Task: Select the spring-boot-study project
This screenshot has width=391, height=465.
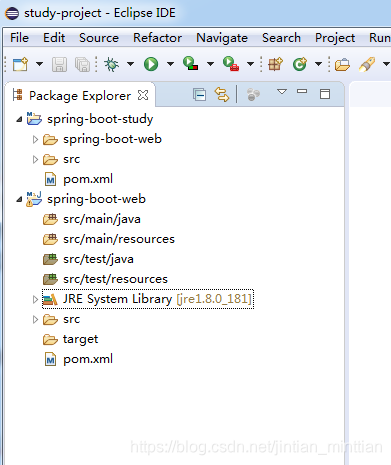Action: [x=100, y=119]
